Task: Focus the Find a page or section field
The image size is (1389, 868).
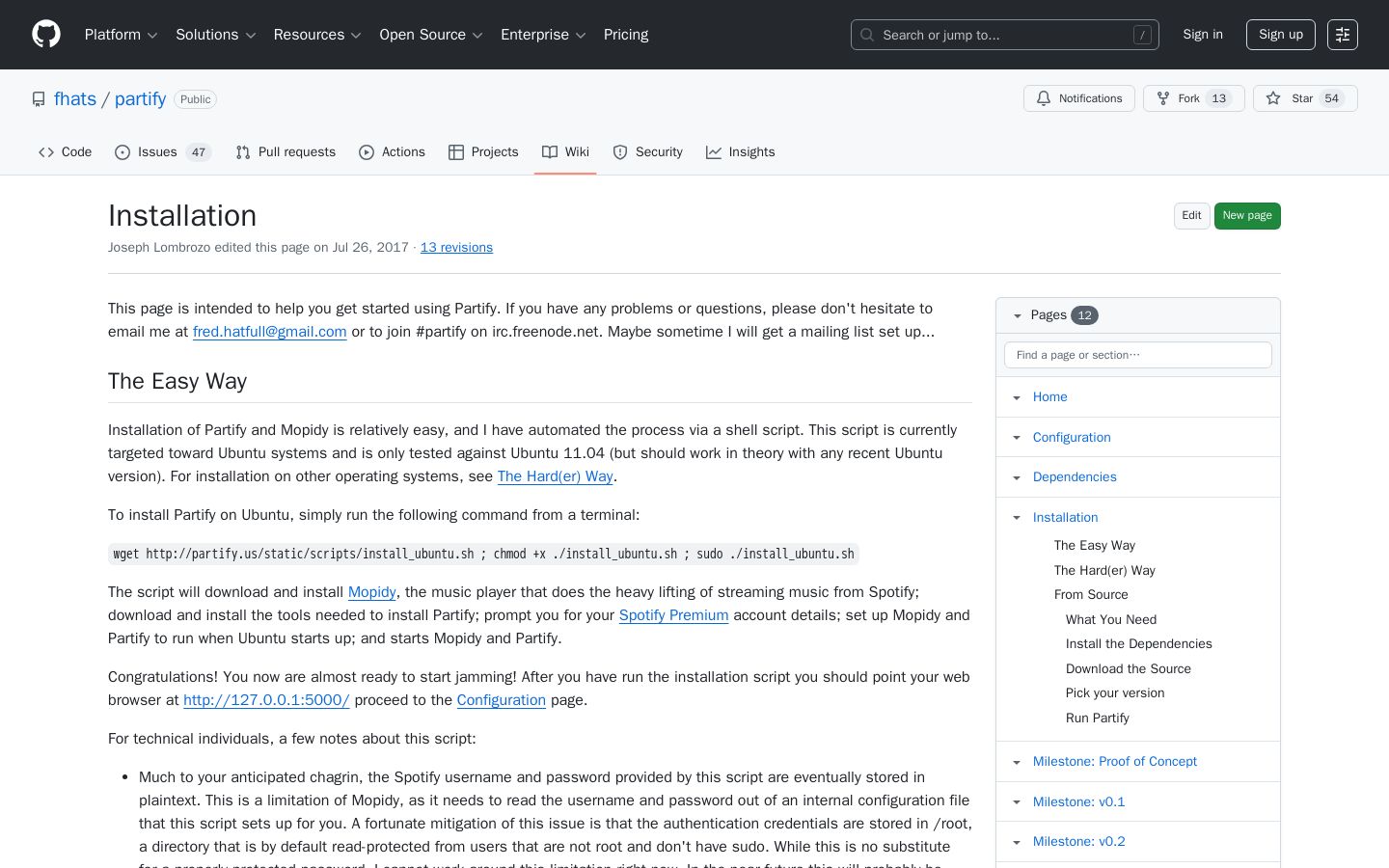Action: point(1138,355)
